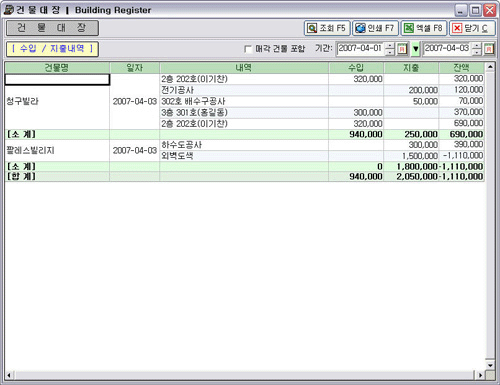The image size is (500, 385).
Task: Click the 하수도공사 detail row
Action: [244, 145]
